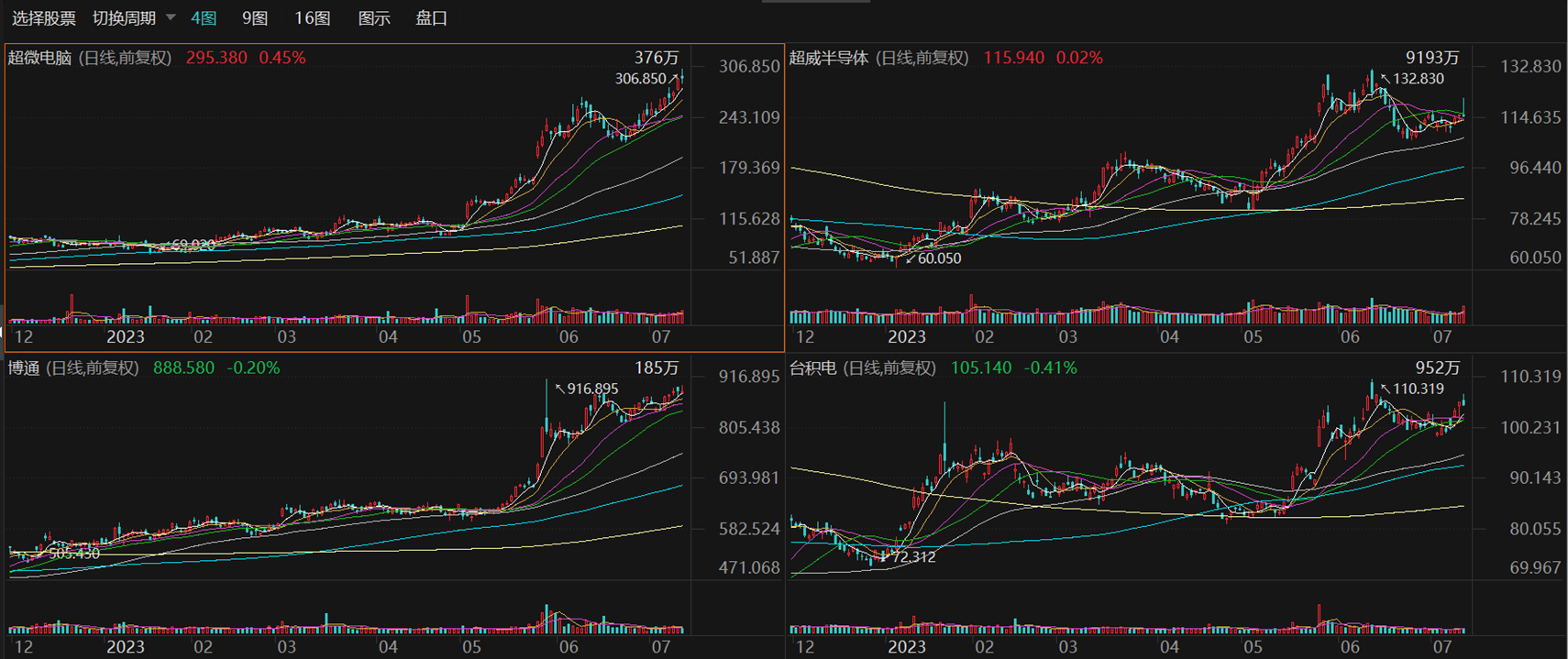Open the 盘口 order book view
This screenshot has height=659, width=1568.
point(432,18)
